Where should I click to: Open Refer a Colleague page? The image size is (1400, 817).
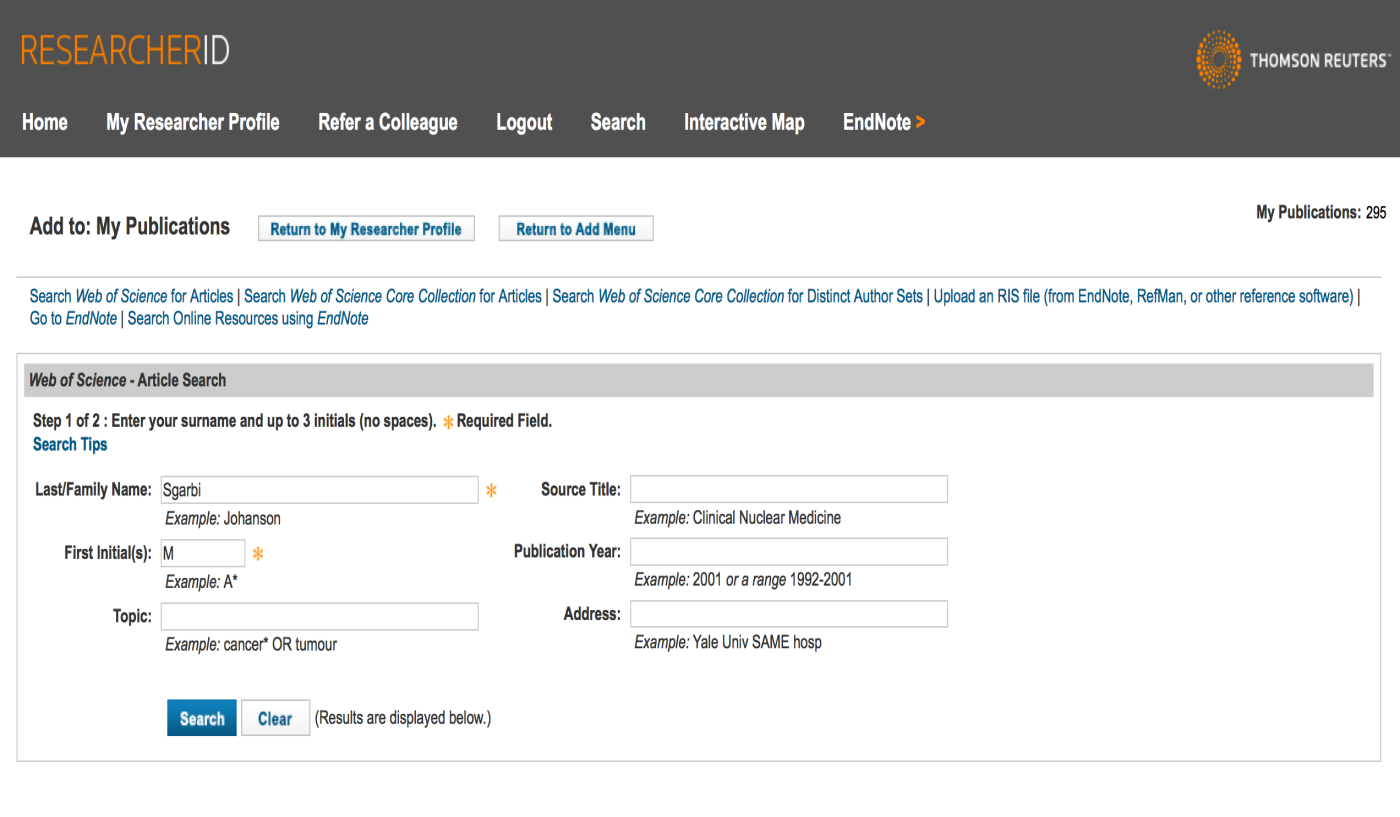click(388, 122)
